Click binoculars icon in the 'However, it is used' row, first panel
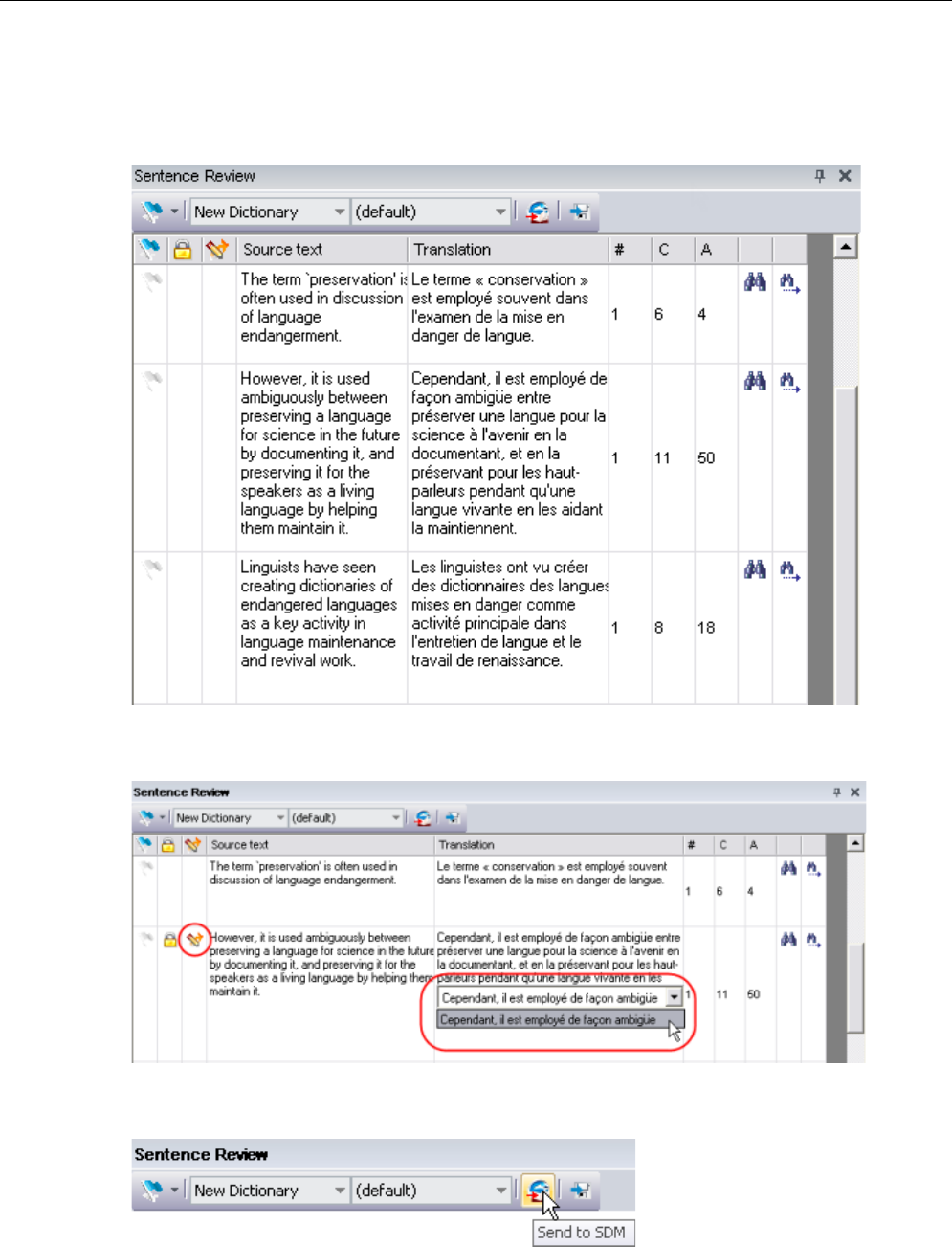The width and height of the screenshot is (952, 1247). [755, 382]
